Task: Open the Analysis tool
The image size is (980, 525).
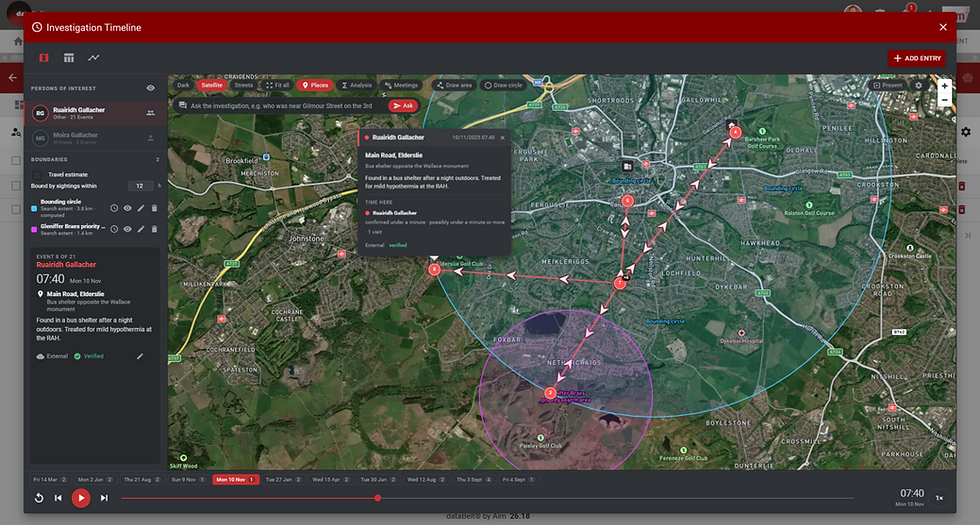Action: click(356, 85)
